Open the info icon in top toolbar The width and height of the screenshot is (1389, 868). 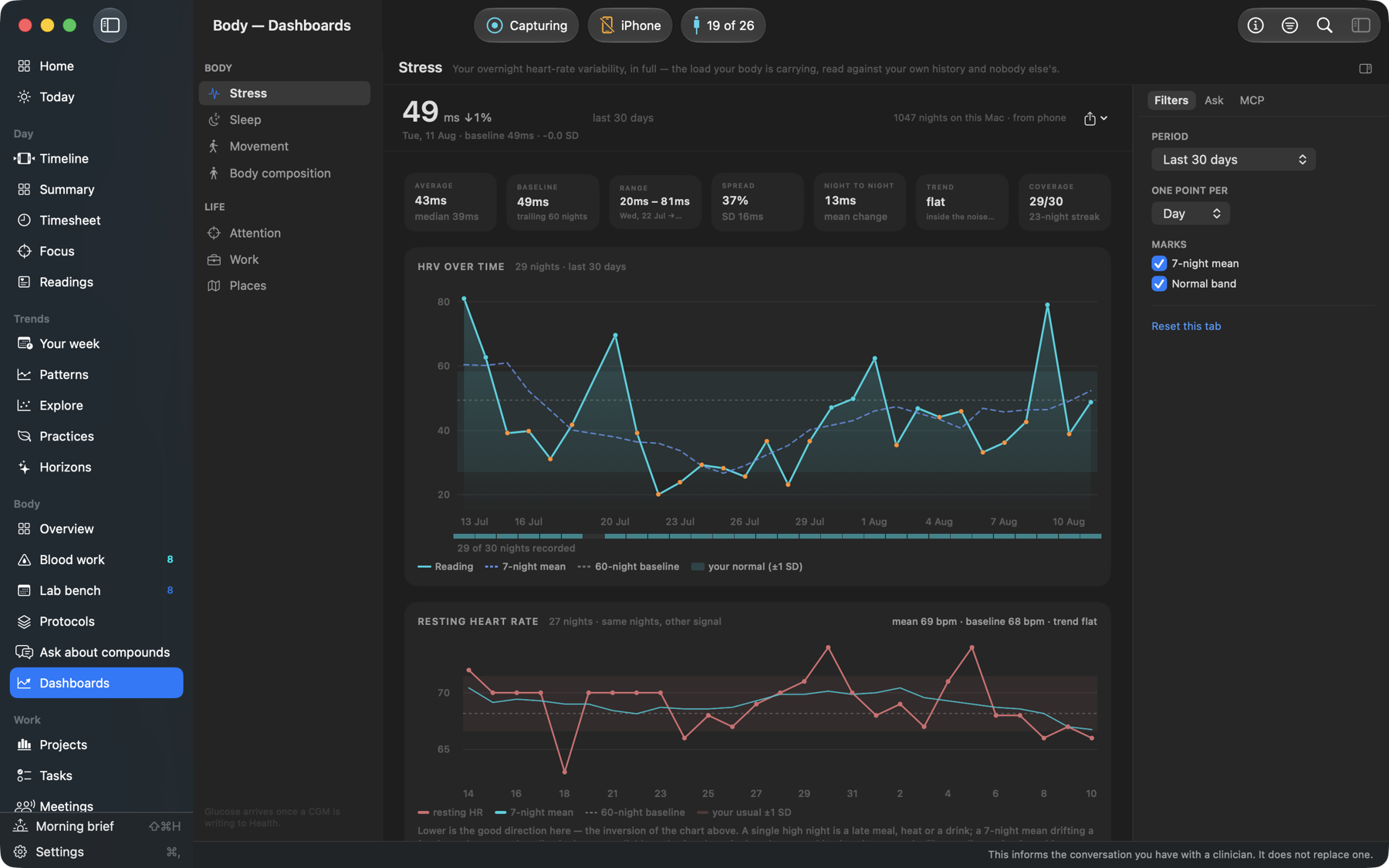1256,25
